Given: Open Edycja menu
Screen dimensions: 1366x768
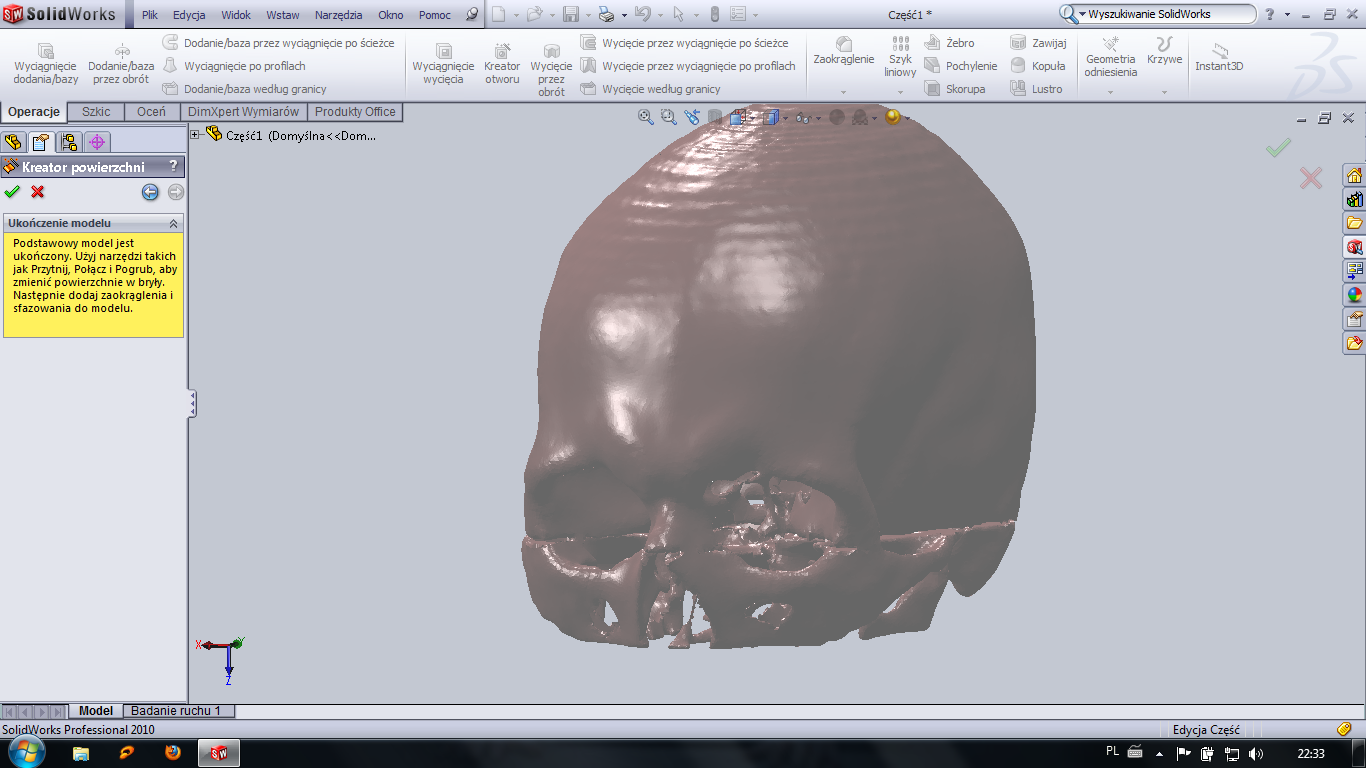Looking at the screenshot, I should (189, 15).
